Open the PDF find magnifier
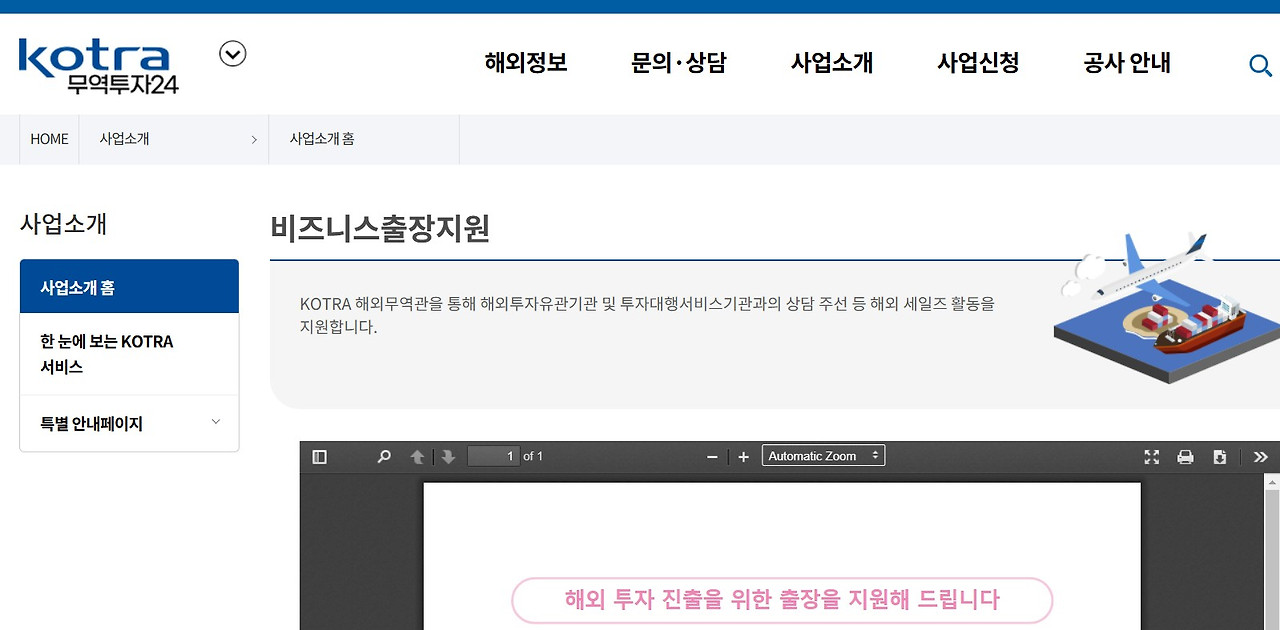The image size is (1280, 630). (x=384, y=457)
